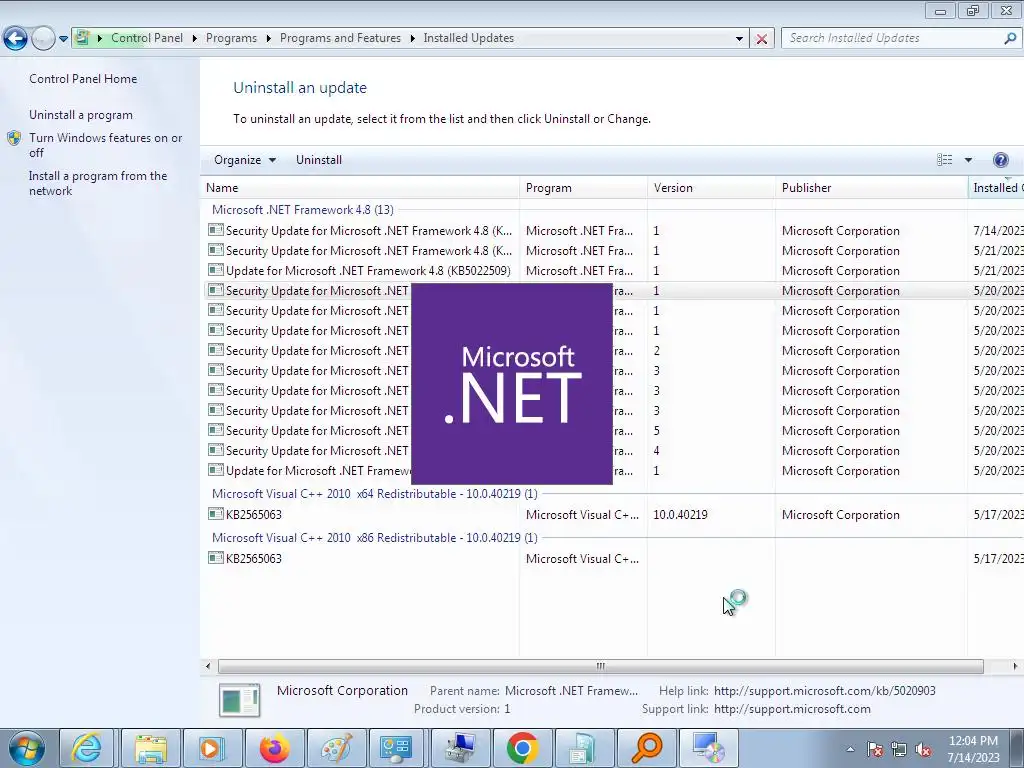This screenshot has height=768, width=1024.
Task: Open Turn Windows features on or off
Action: [x=106, y=146]
